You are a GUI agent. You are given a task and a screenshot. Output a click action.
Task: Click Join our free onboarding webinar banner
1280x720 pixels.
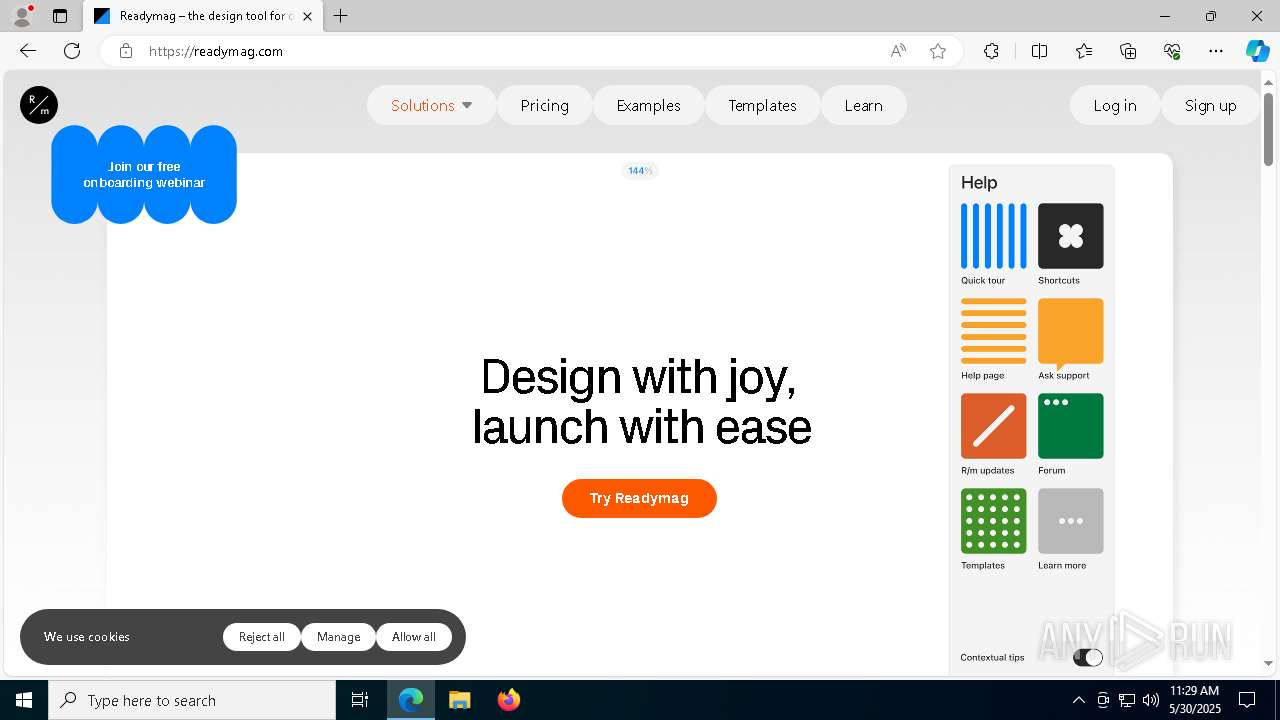point(144,174)
